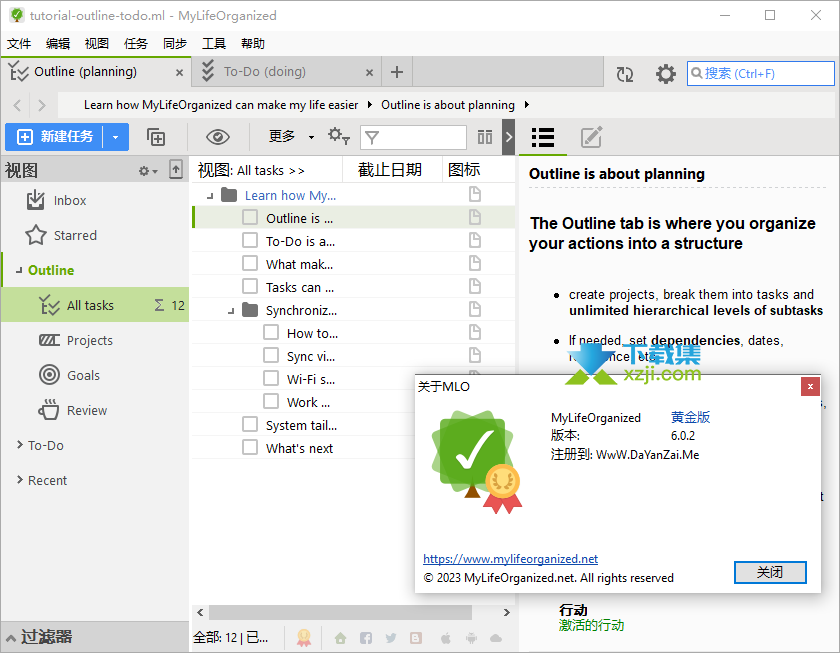840x653 pixels.
Task: Check the 'Outline is ...' task checkbox
Action: (250, 217)
